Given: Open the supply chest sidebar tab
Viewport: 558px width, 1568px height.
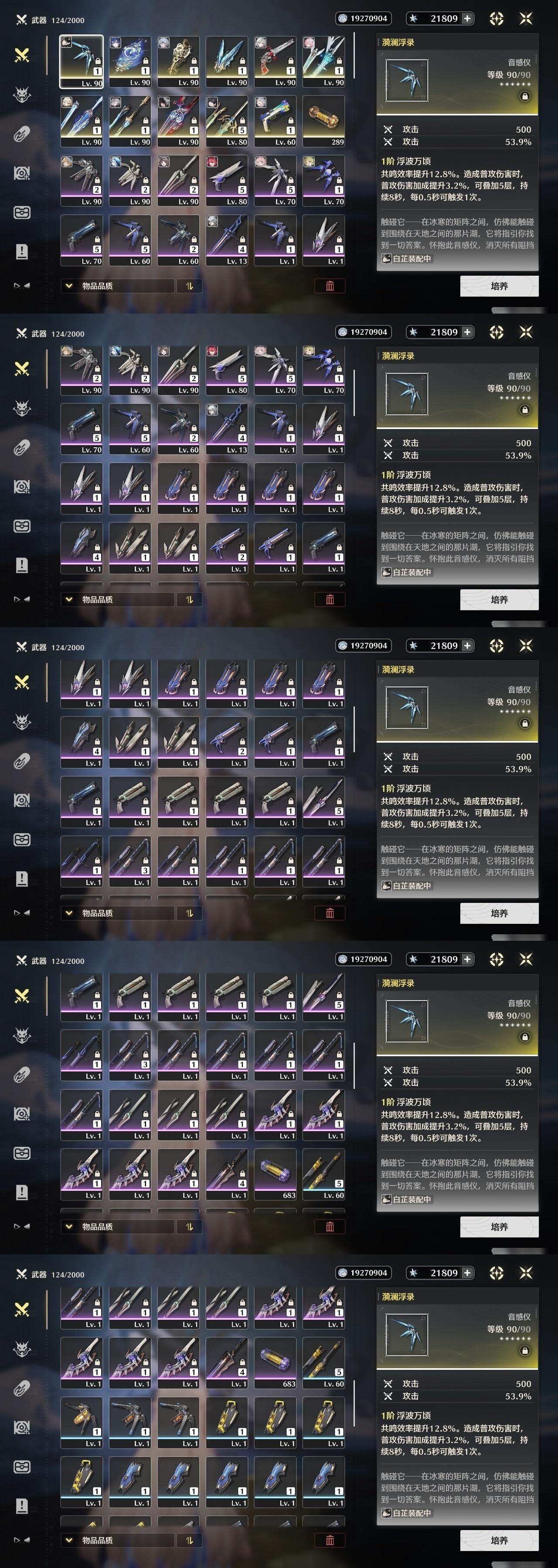Looking at the screenshot, I should tap(22, 213).
